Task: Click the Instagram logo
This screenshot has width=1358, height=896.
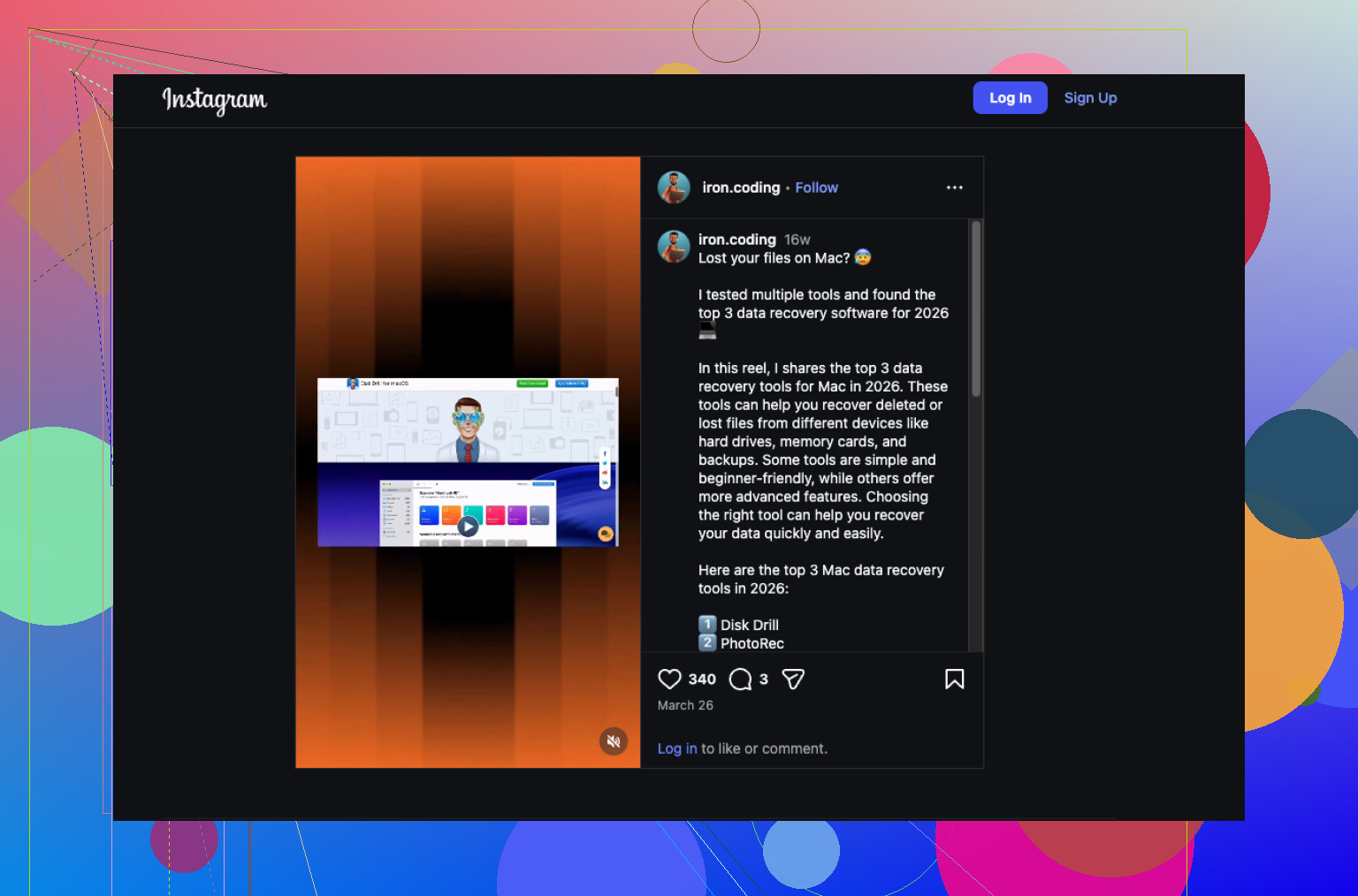Action: (x=214, y=100)
